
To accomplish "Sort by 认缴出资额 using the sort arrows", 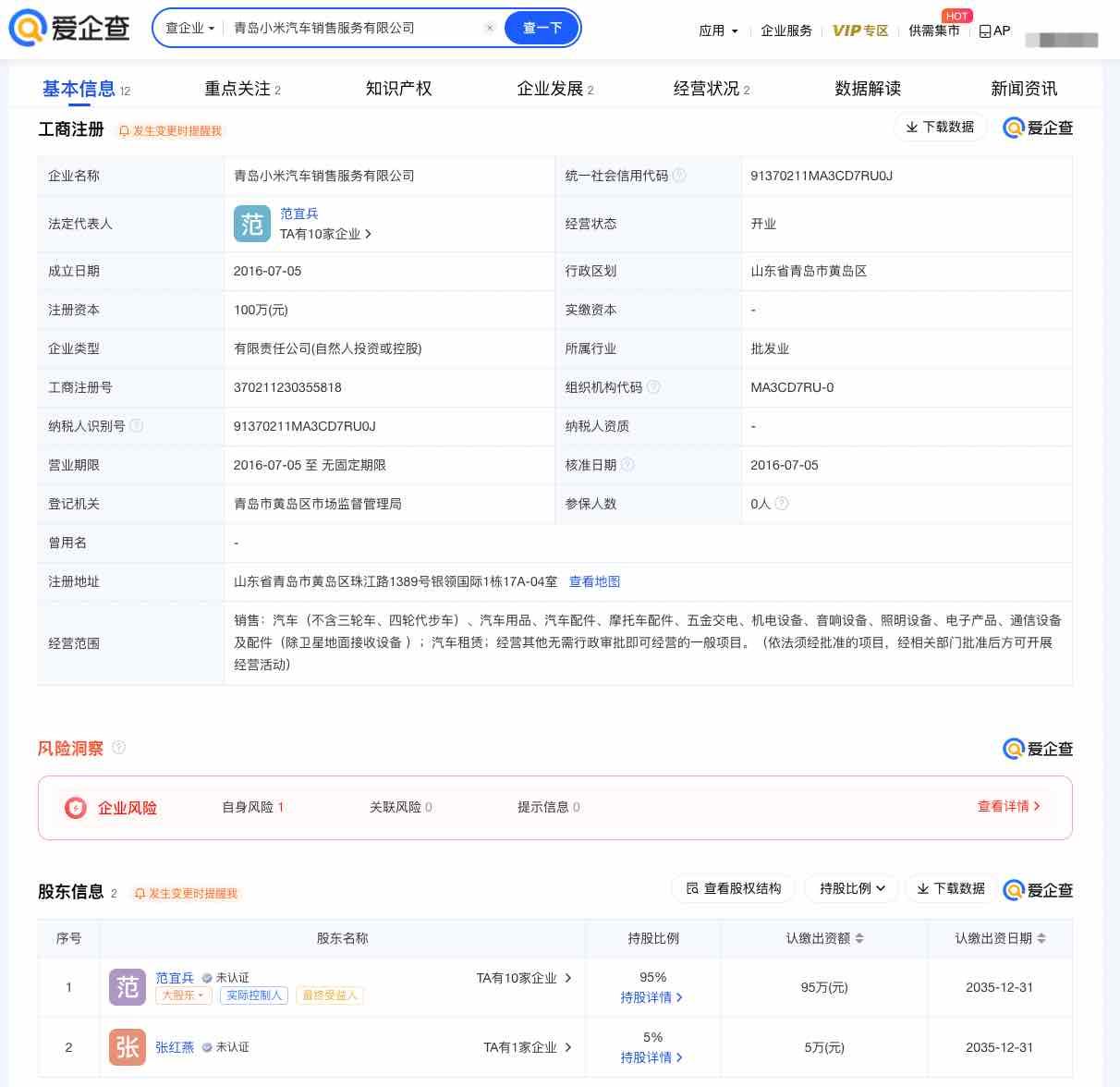I will [x=859, y=938].
